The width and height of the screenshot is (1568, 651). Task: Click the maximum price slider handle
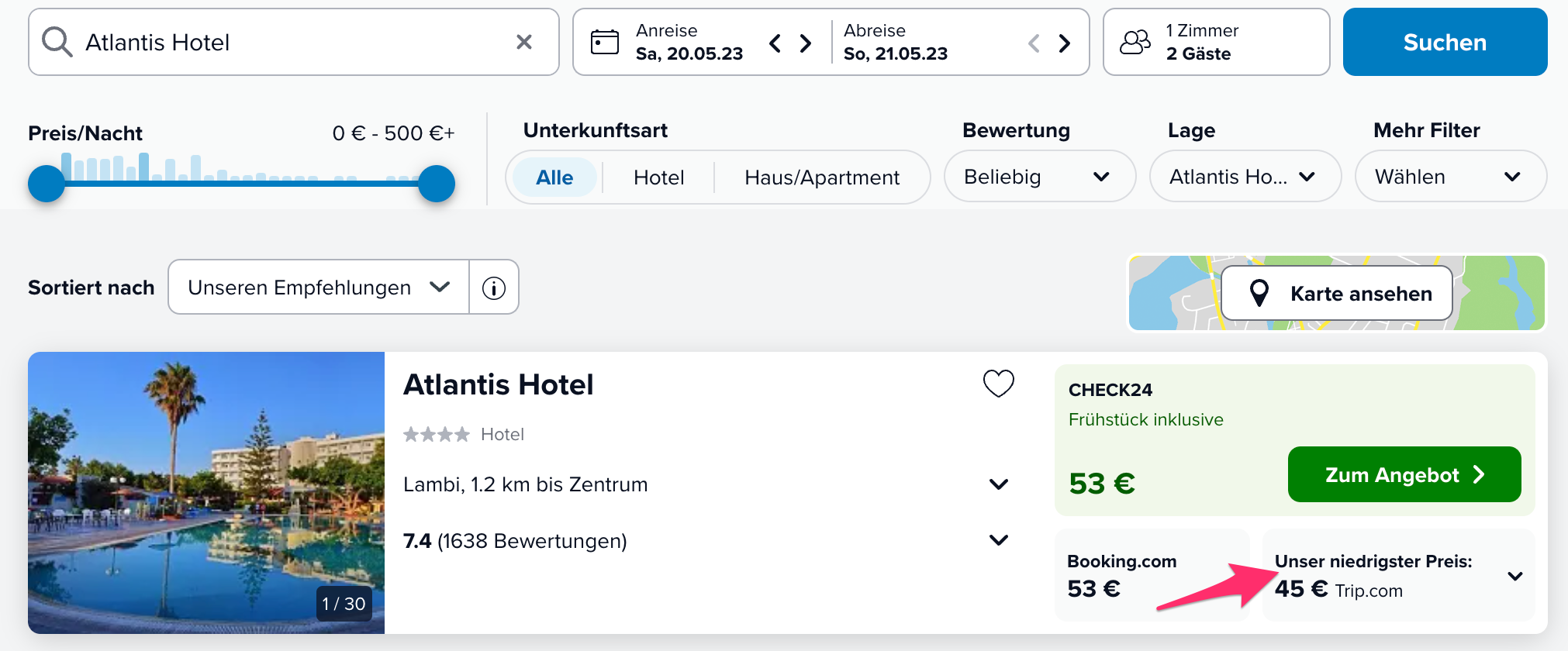pyautogui.click(x=437, y=184)
